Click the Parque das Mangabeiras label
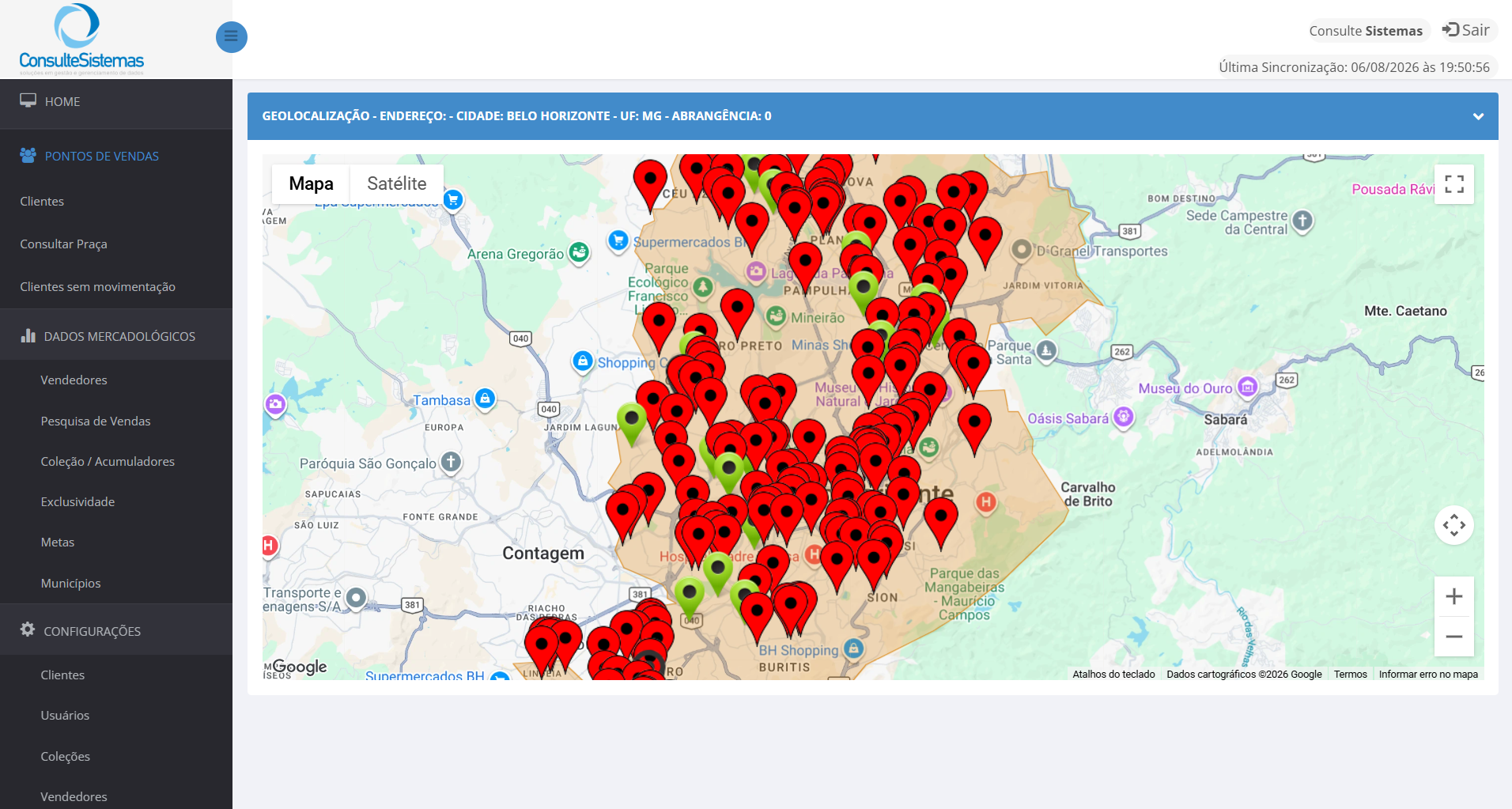 [x=965, y=594]
